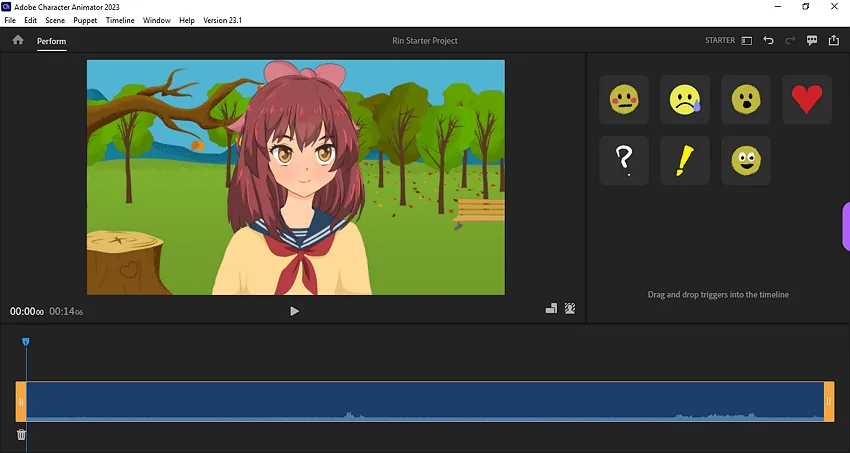Click the left orange trim handle

pyautogui.click(x=21, y=402)
